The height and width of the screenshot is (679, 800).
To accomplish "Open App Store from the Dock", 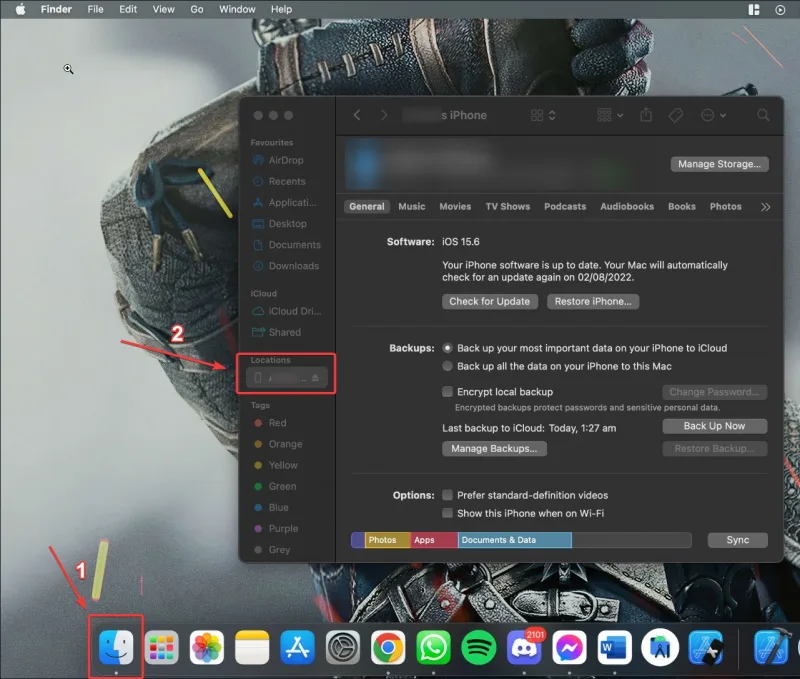I will [x=297, y=647].
